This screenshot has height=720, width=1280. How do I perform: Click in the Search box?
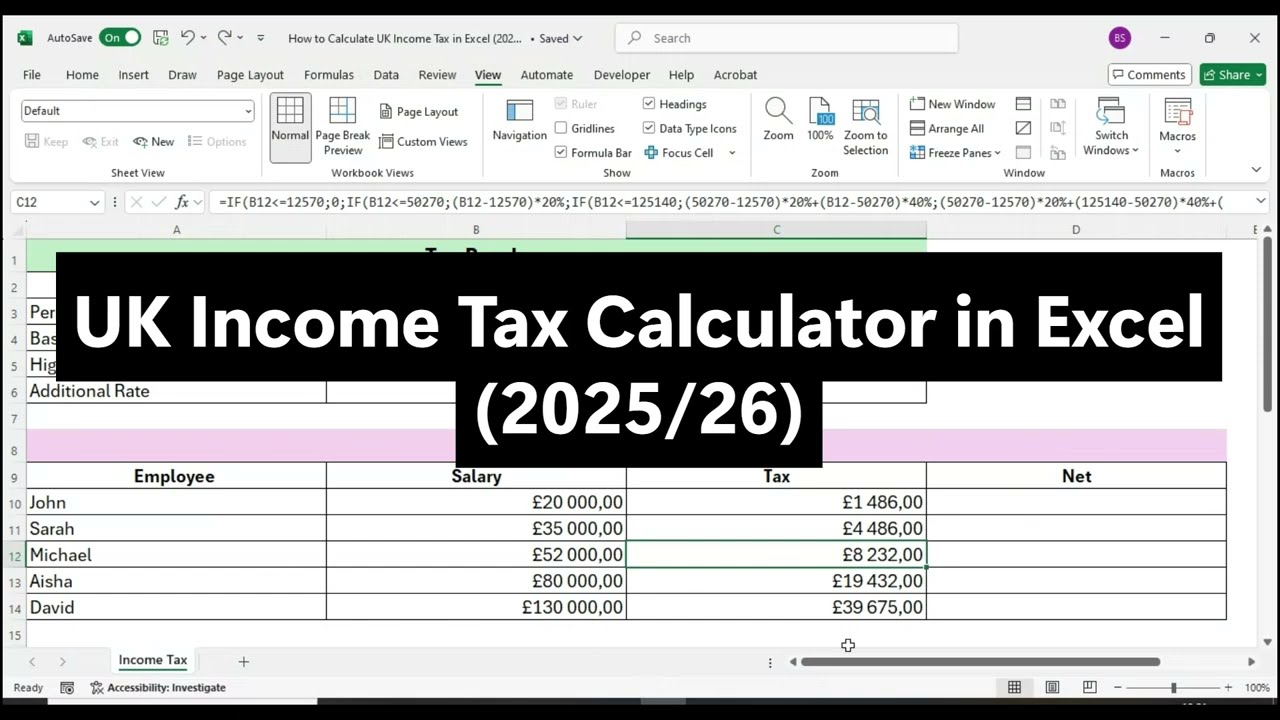pos(786,38)
